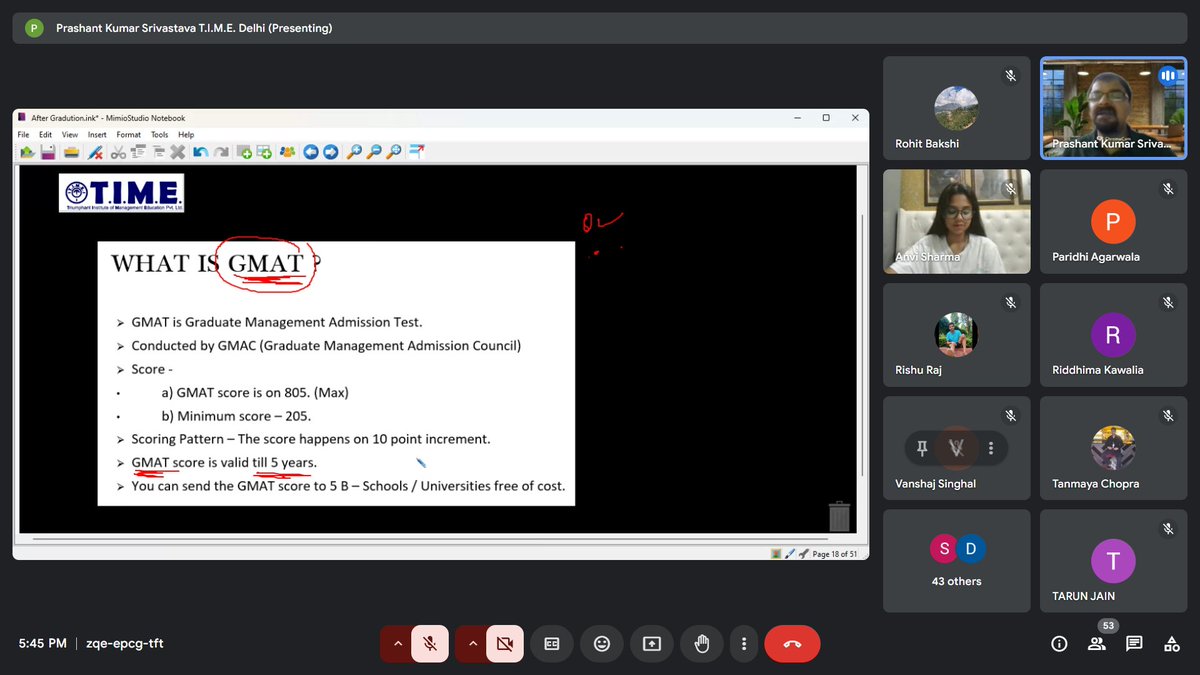Select Riddhima Kawalia participant tile
Screen dimensions: 1200x675
(1113, 334)
